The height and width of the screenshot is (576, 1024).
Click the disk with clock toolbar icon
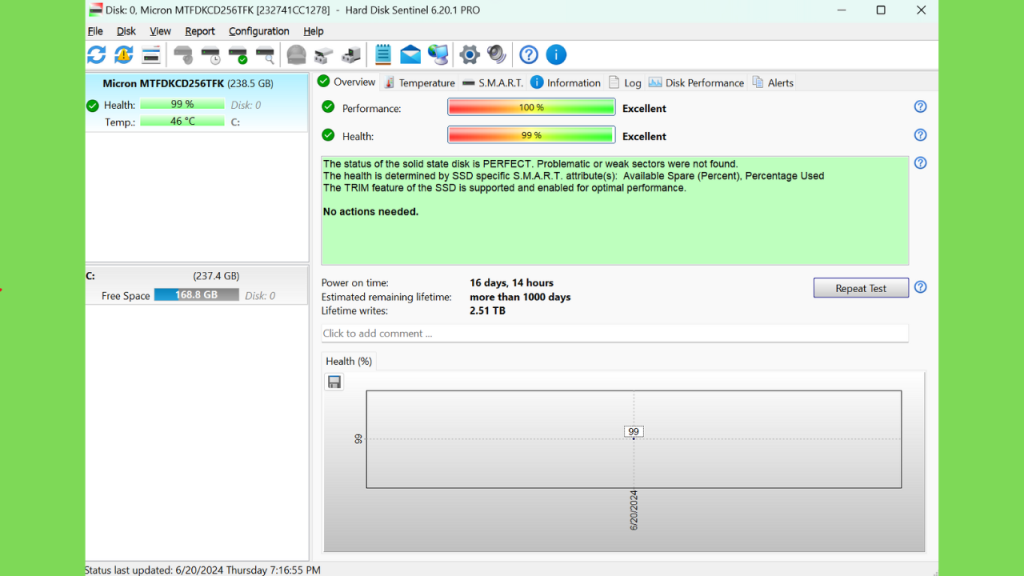click(x=211, y=55)
